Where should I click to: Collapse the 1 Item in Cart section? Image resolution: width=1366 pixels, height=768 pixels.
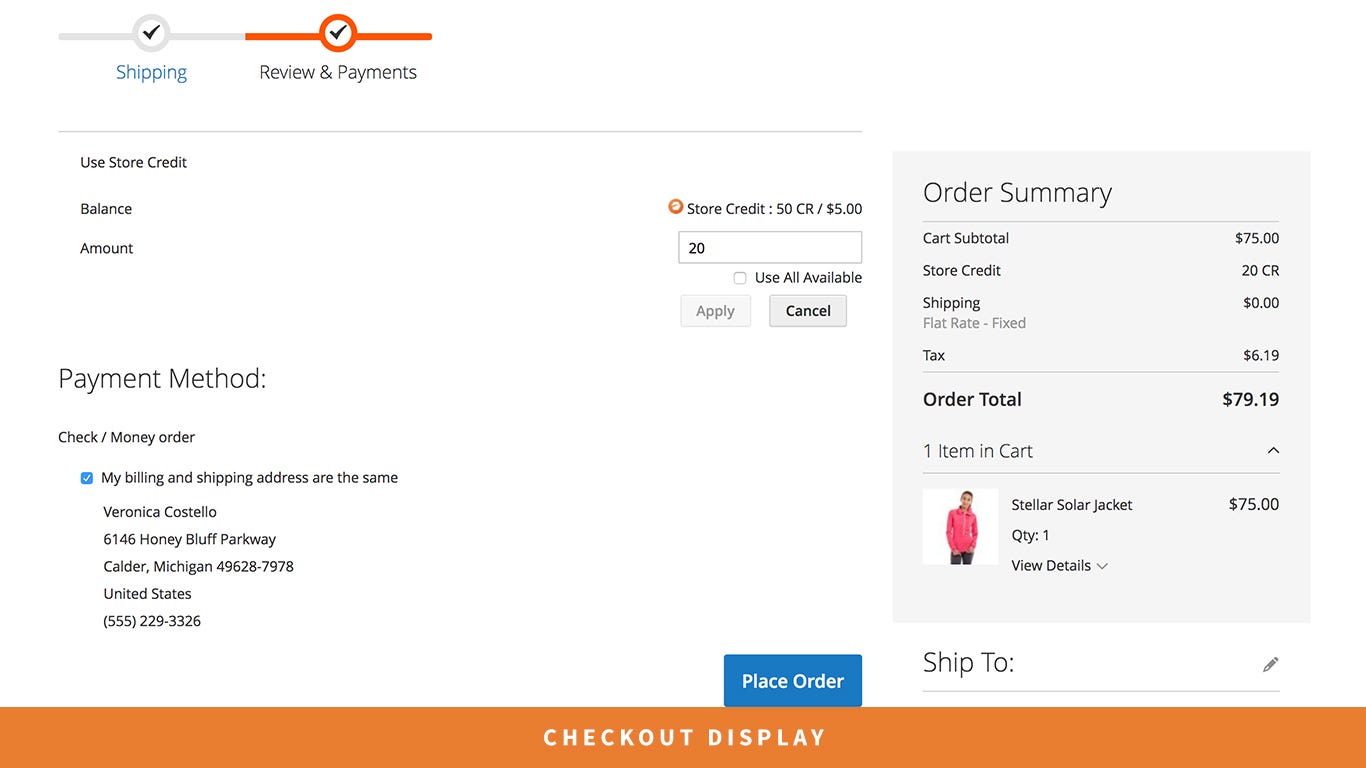1273,451
